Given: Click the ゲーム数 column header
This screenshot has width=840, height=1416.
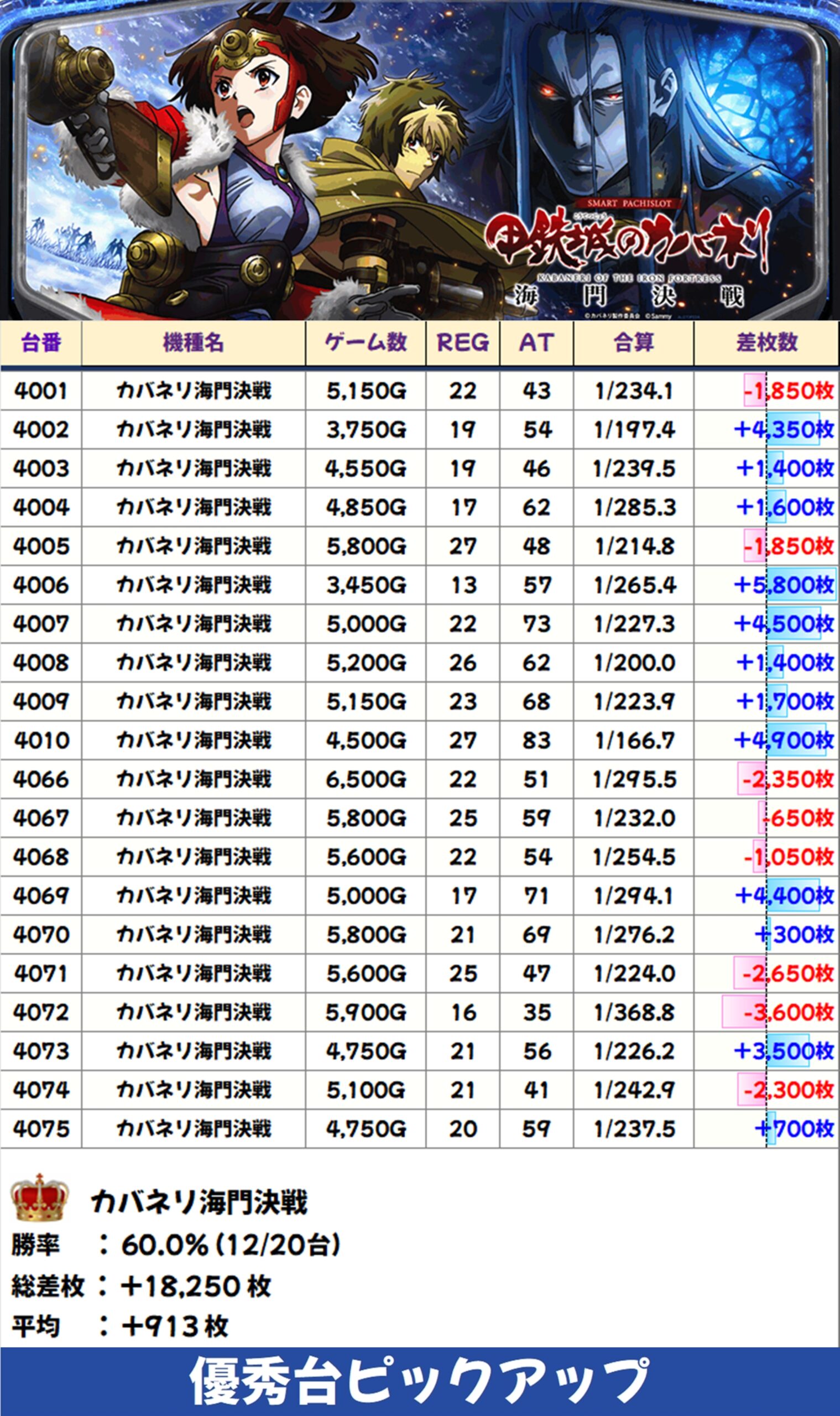Looking at the screenshot, I should [x=366, y=343].
